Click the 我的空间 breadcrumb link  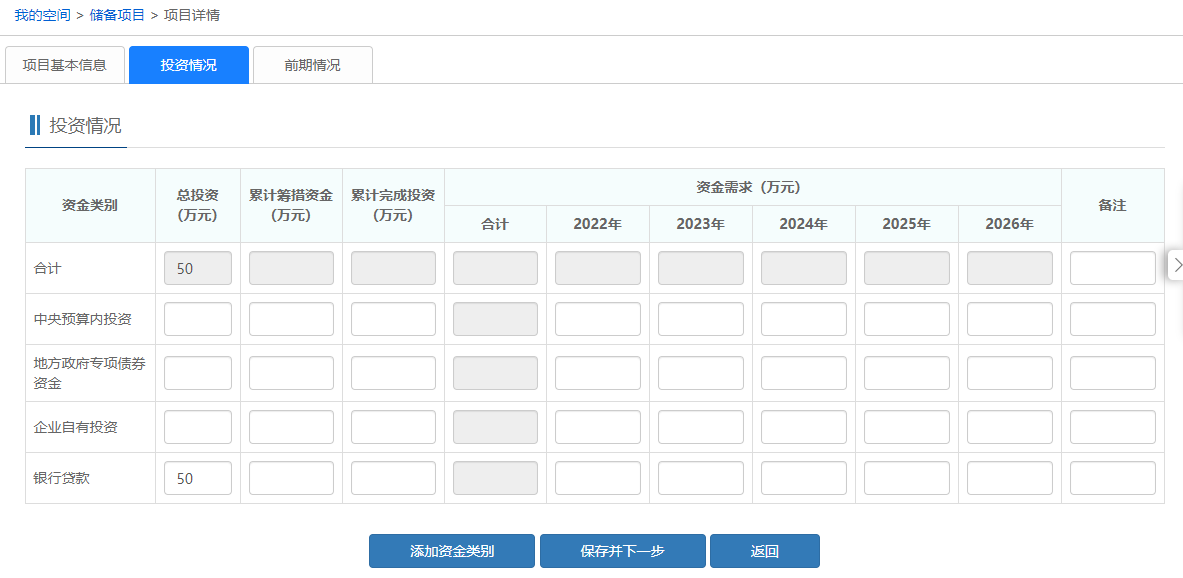click(42, 15)
